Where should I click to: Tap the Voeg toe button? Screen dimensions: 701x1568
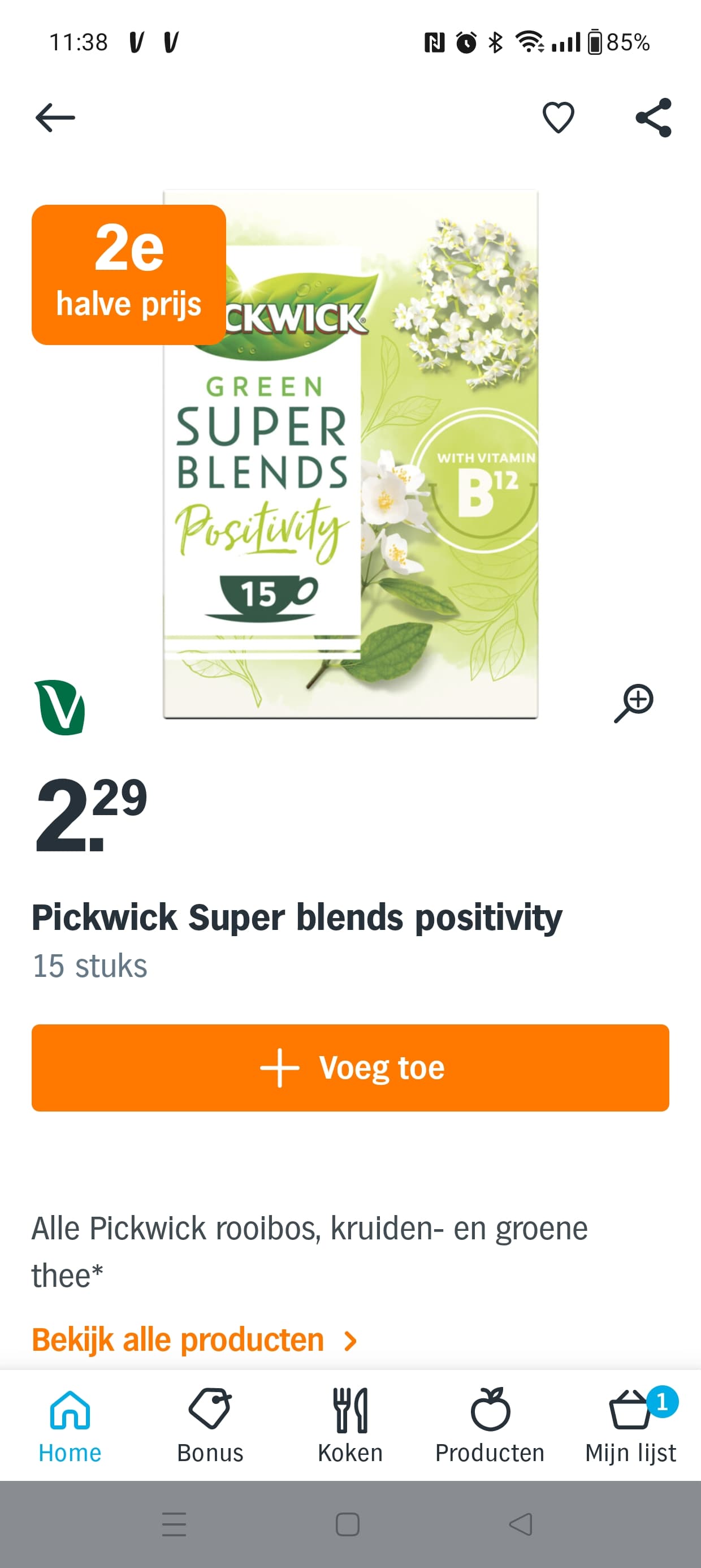pyautogui.click(x=350, y=1067)
